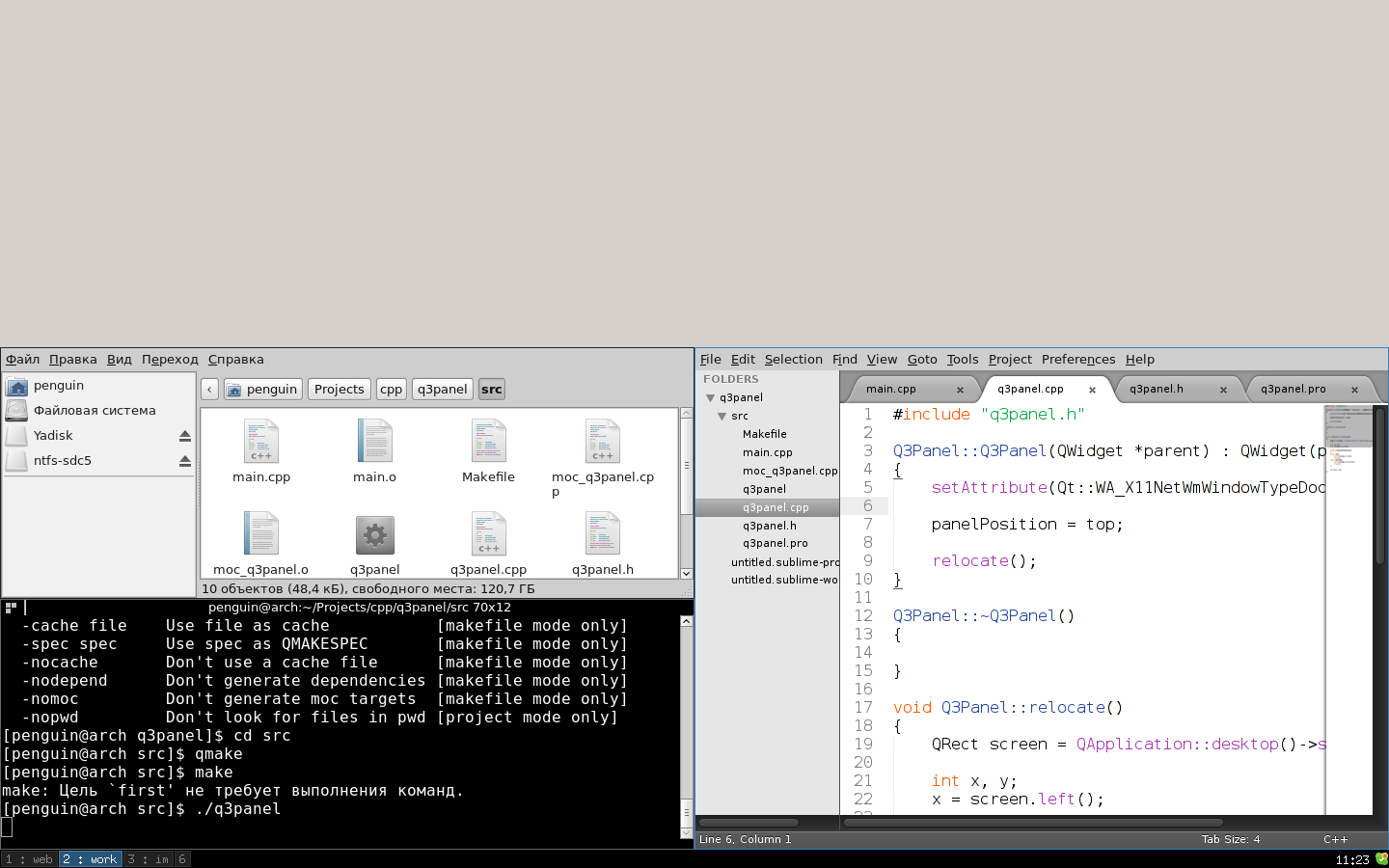
Task: Change Tab Size setting in status bar
Action: 1231,840
